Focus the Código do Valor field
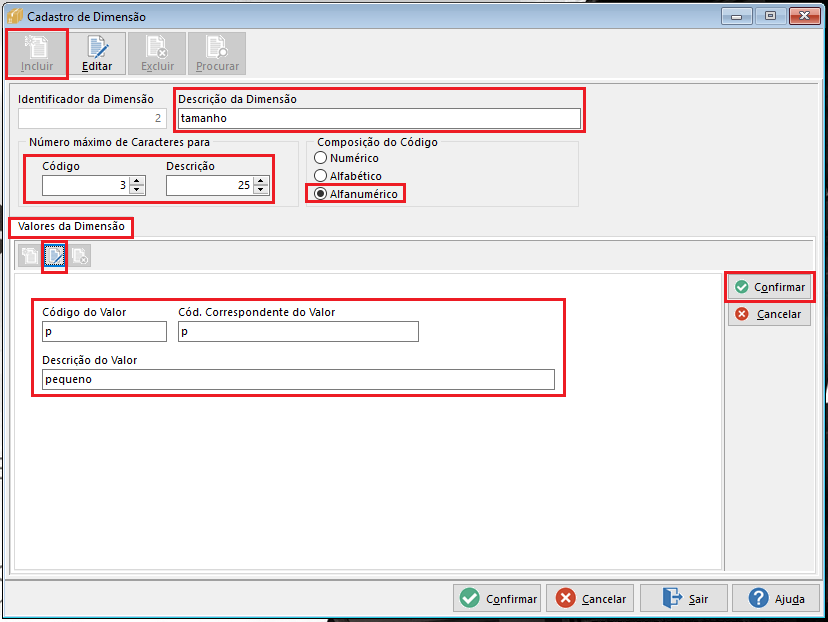Image resolution: width=828 pixels, height=622 pixels. click(104, 332)
